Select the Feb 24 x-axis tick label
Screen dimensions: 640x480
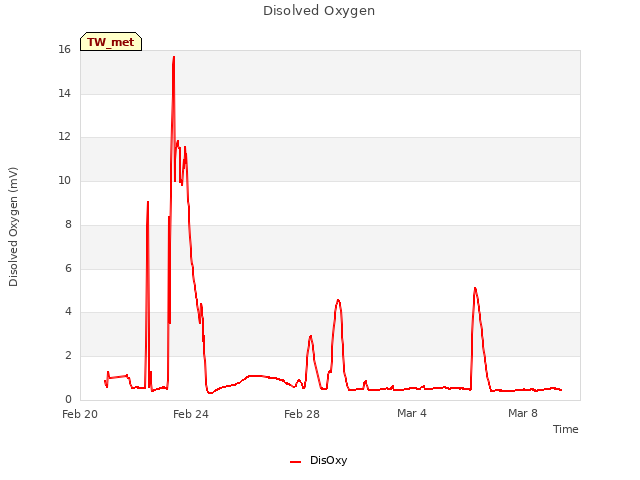191,414
